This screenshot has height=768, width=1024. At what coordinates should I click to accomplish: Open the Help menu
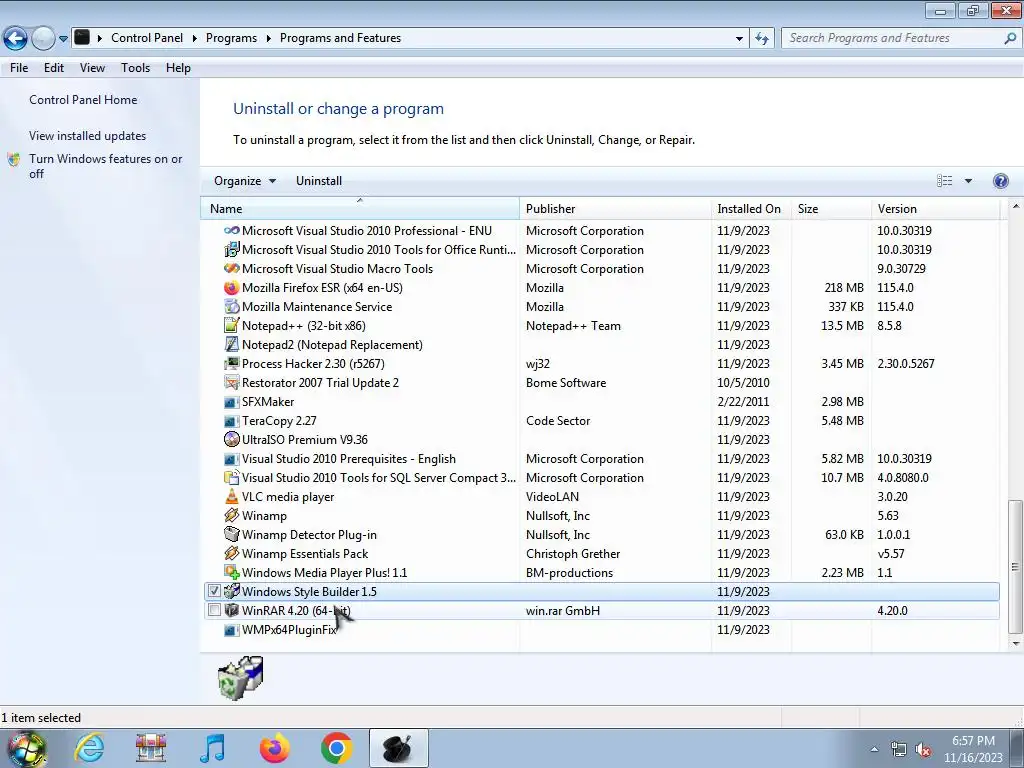178,68
